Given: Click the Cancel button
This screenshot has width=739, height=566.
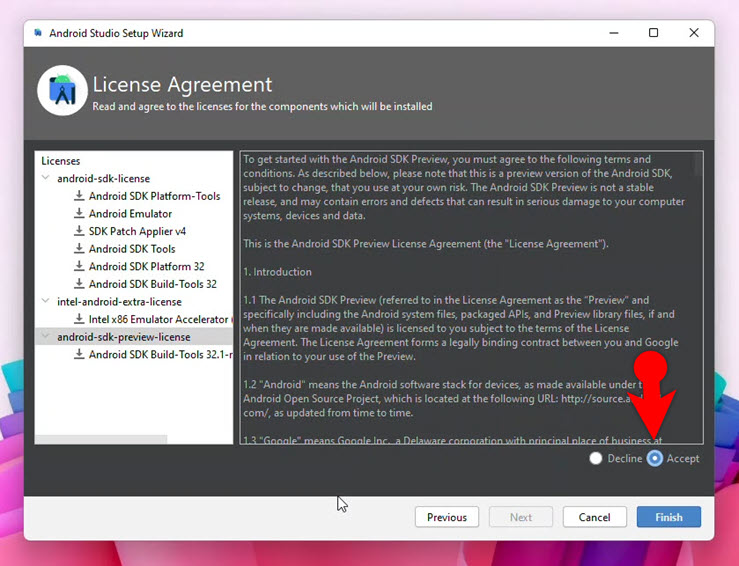Looking at the screenshot, I should [x=594, y=517].
